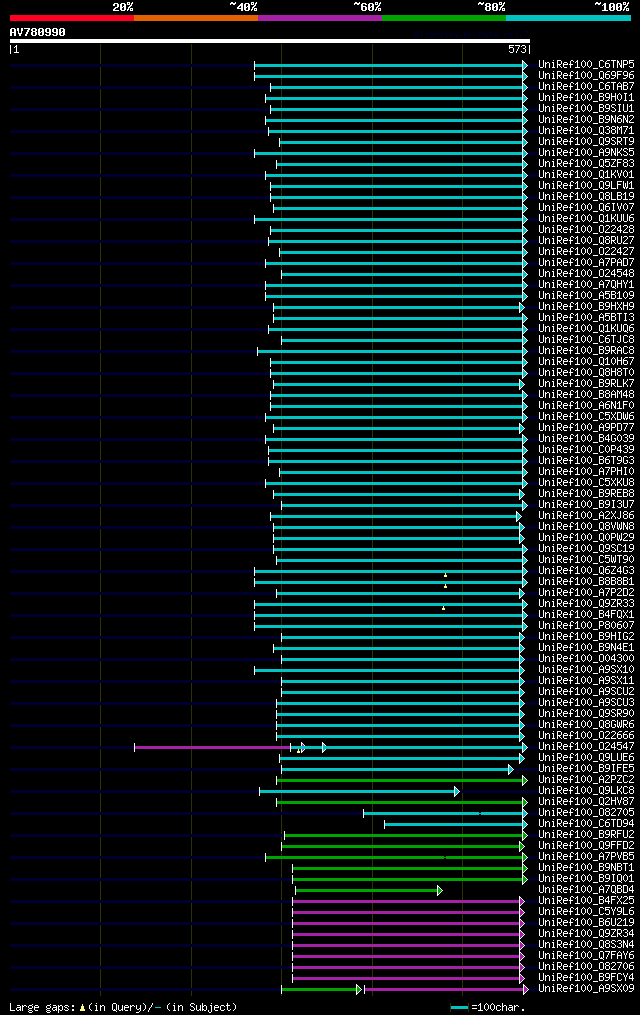640x1015 pixels.
Task: Click the UniRef100_A6N1F0 label
Action: pyautogui.click(x=586, y=406)
